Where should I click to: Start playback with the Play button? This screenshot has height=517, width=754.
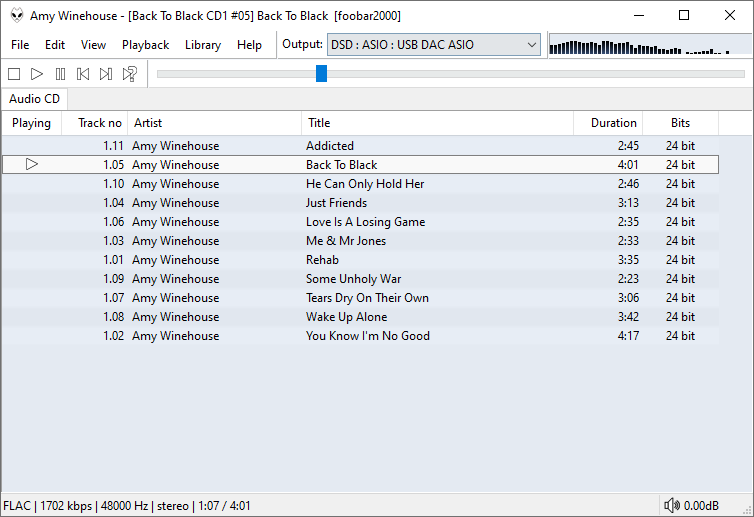coord(37,74)
